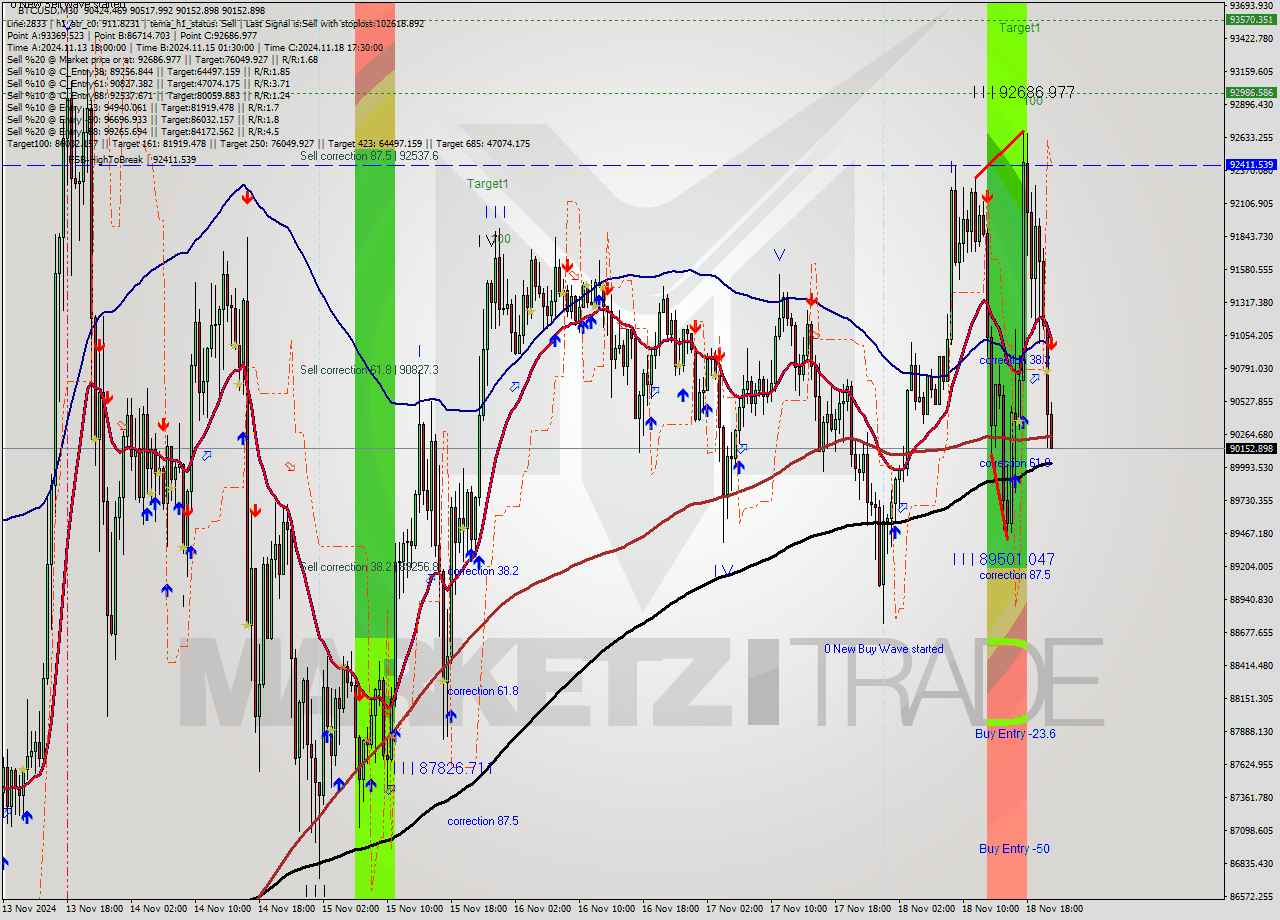The width and height of the screenshot is (1280, 920).
Task: Click the 92411.539 price tag on axis
Action: 1250,164
